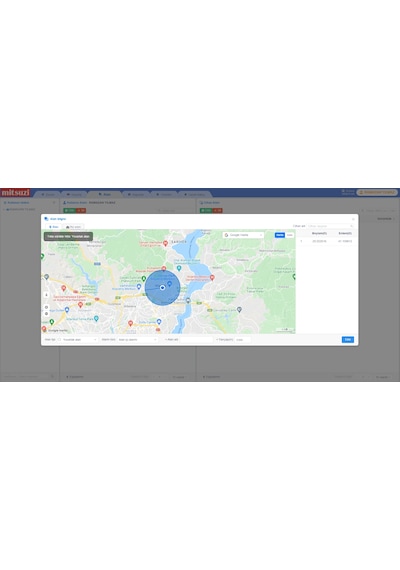Sort by Boylam column header
The height and width of the screenshot is (570, 400).
[x=319, y=233]
